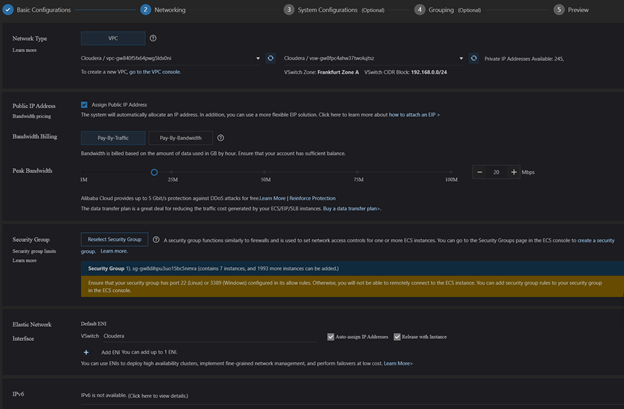Refresh the VPC list
The image size is (624, 409).
point(270,58)
